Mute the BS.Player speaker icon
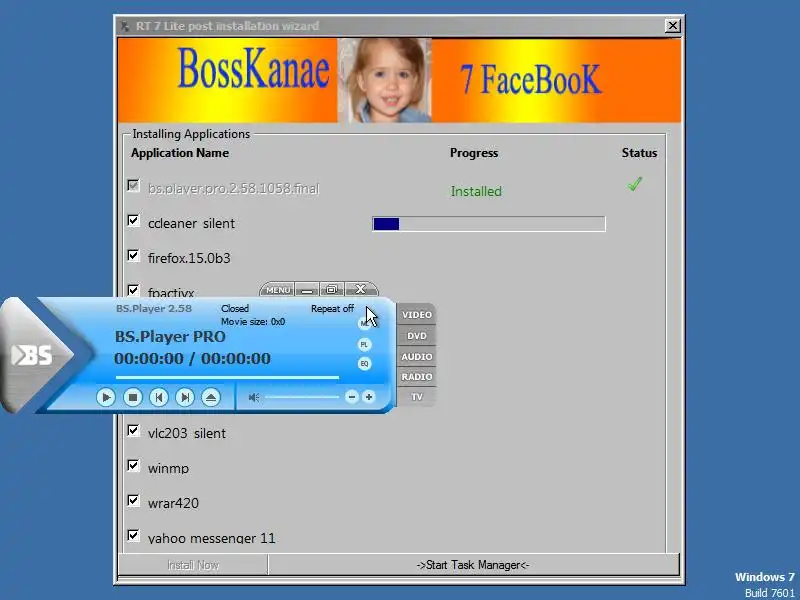The image size is (800, 600). 254,397
